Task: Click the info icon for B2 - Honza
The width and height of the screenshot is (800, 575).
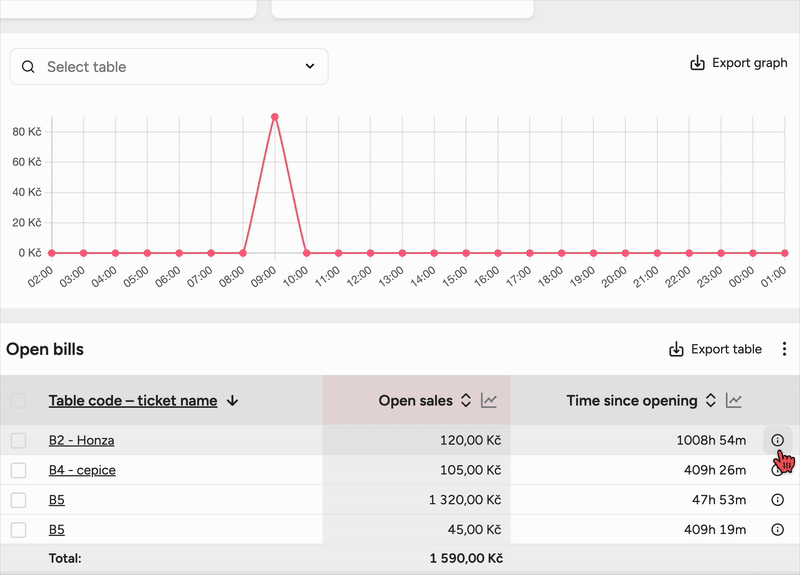Action: point(778,440)
